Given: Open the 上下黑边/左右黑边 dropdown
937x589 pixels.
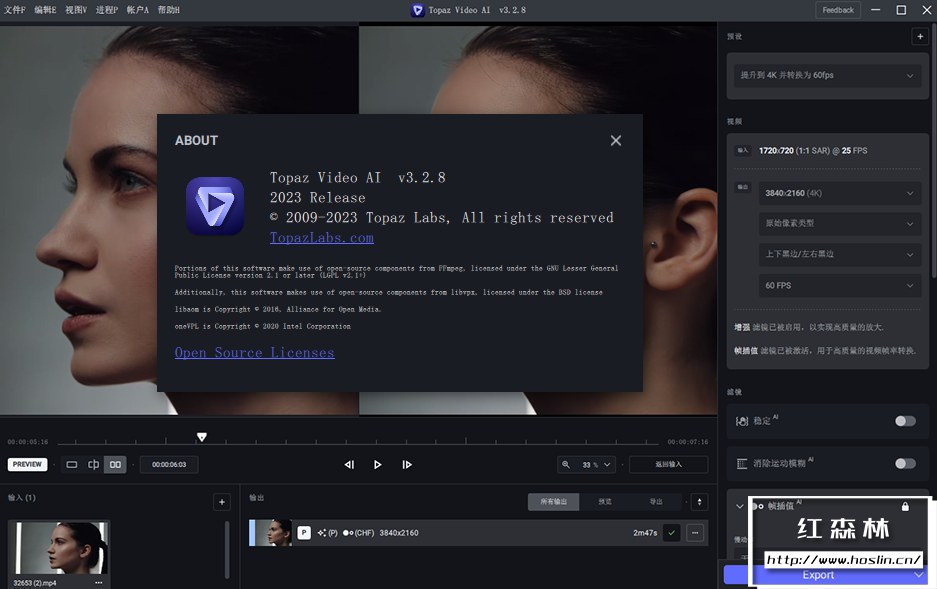Looking at the screenshot, I should click(840, 254).
